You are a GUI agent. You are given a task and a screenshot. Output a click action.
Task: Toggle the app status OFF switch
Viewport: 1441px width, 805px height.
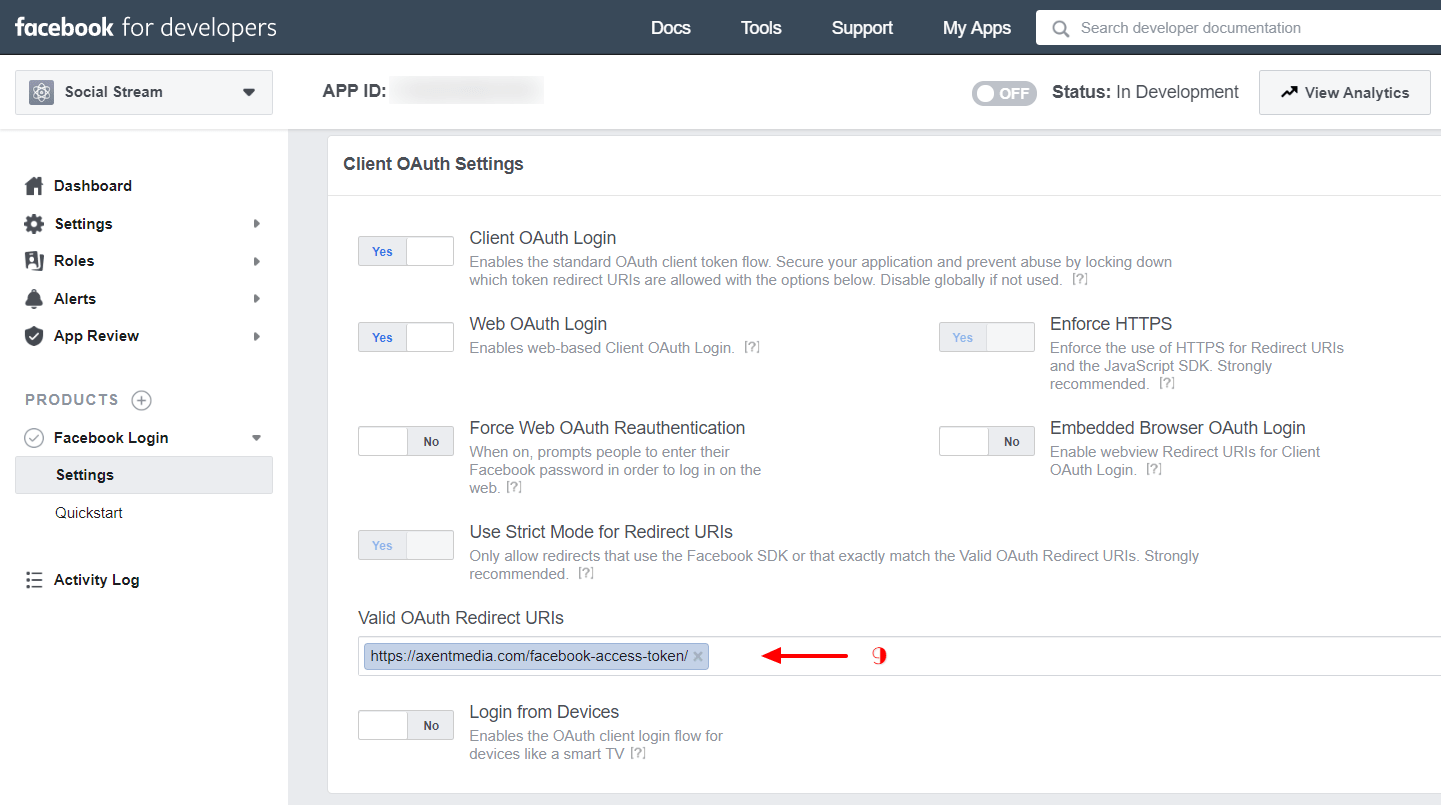tap(1004, 93)
